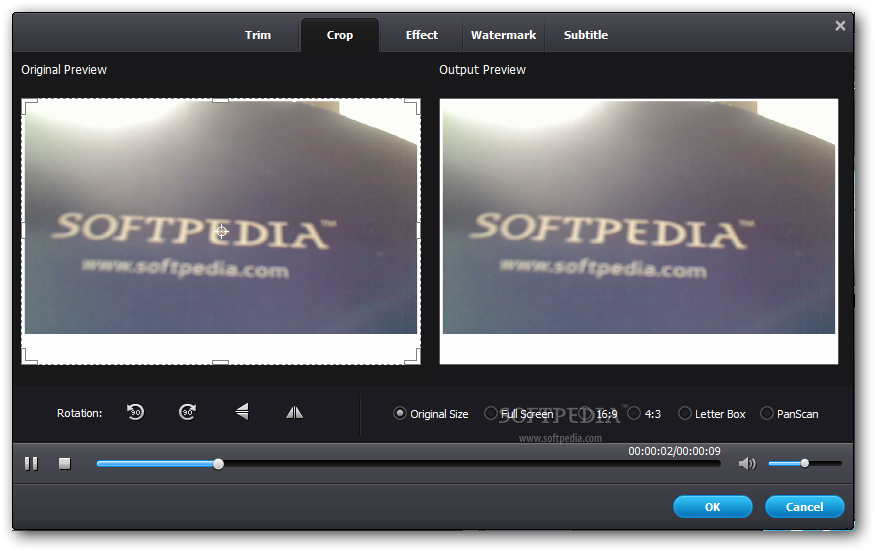The height and width of the screenshot is (551, 875).
Task: Click the flip vertical icon
Action: 242,412
